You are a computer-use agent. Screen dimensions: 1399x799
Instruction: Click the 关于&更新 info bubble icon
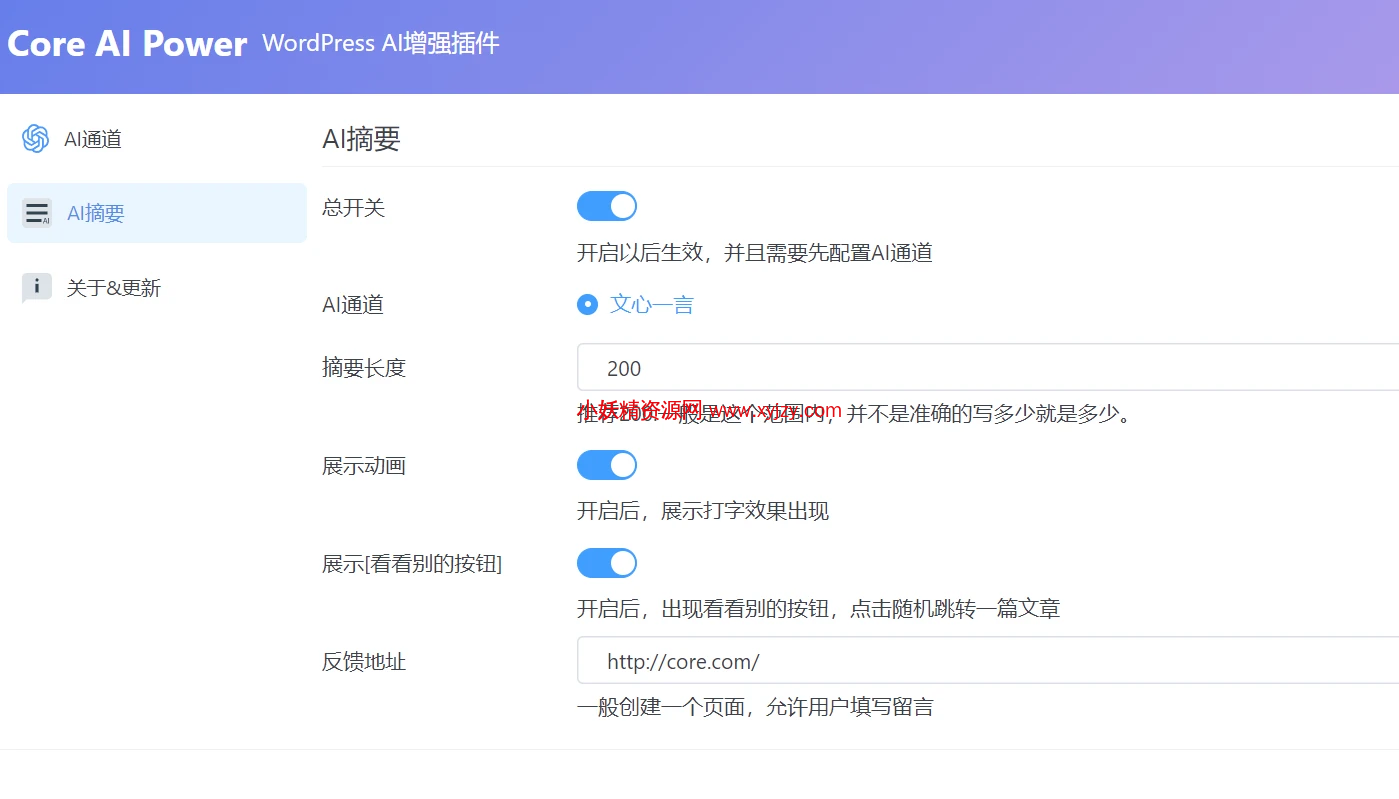[36, 288]
